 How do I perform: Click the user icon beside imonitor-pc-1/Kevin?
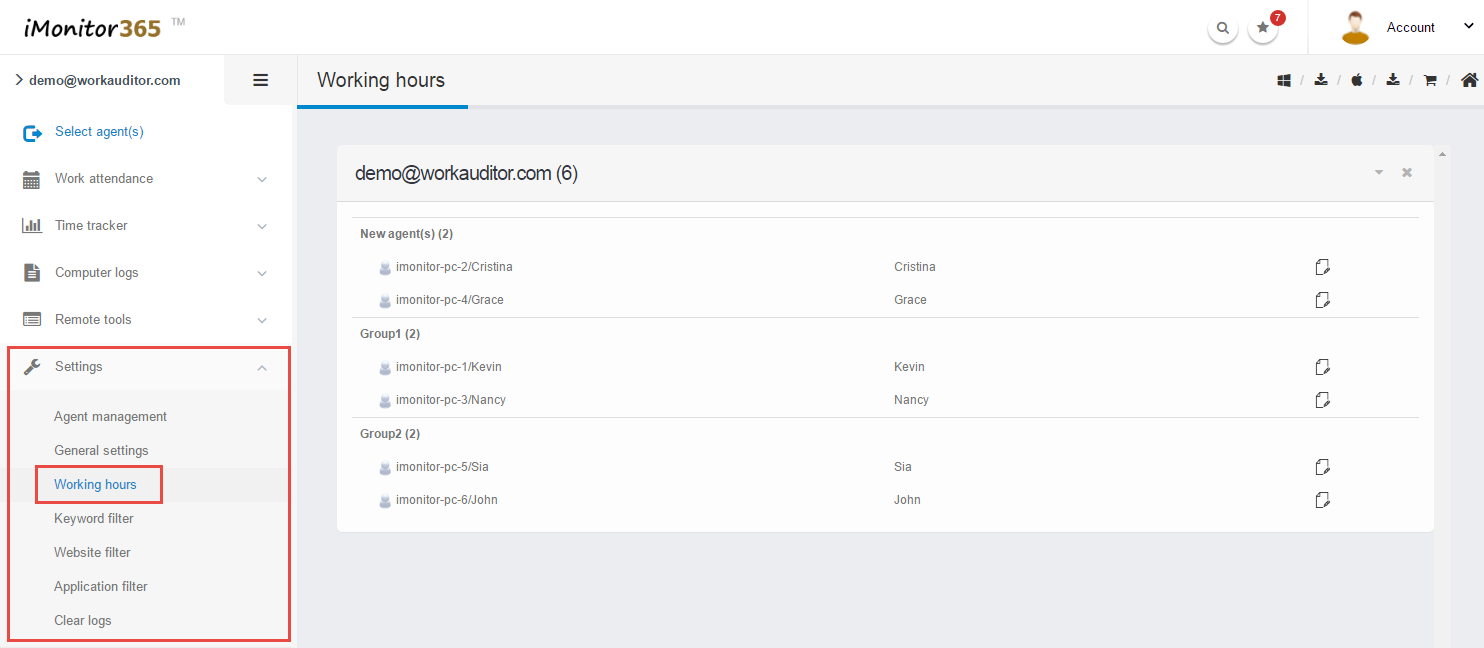click(385, 368)
